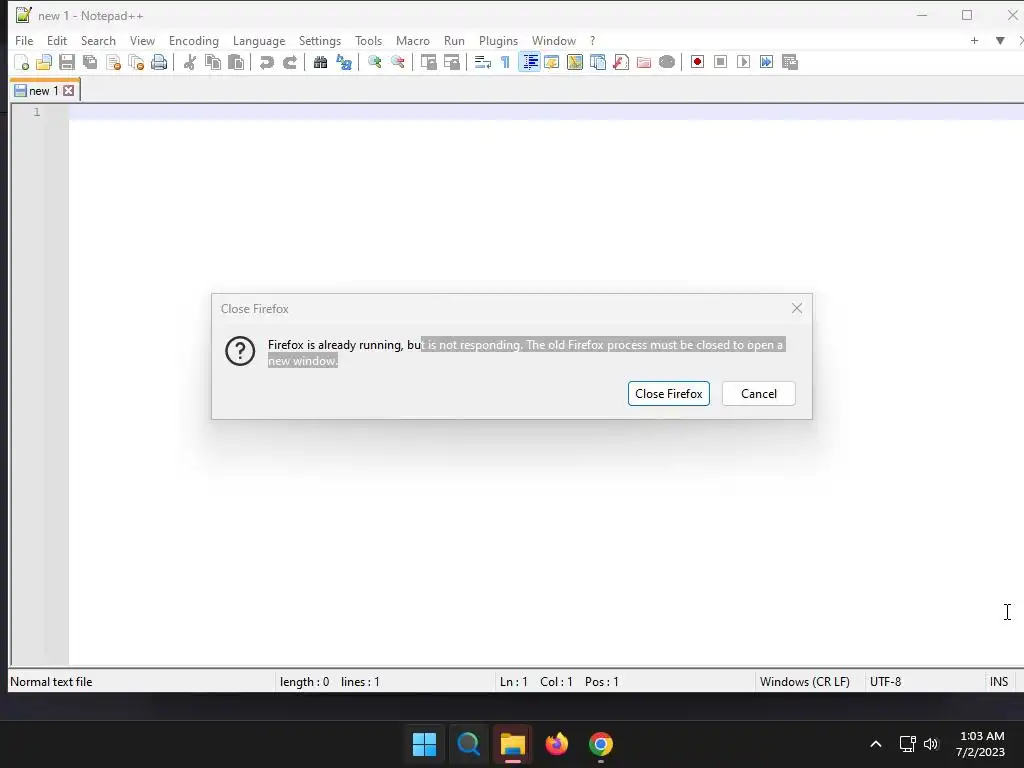
Task: Open the Language menu
Action: (259, 40)
